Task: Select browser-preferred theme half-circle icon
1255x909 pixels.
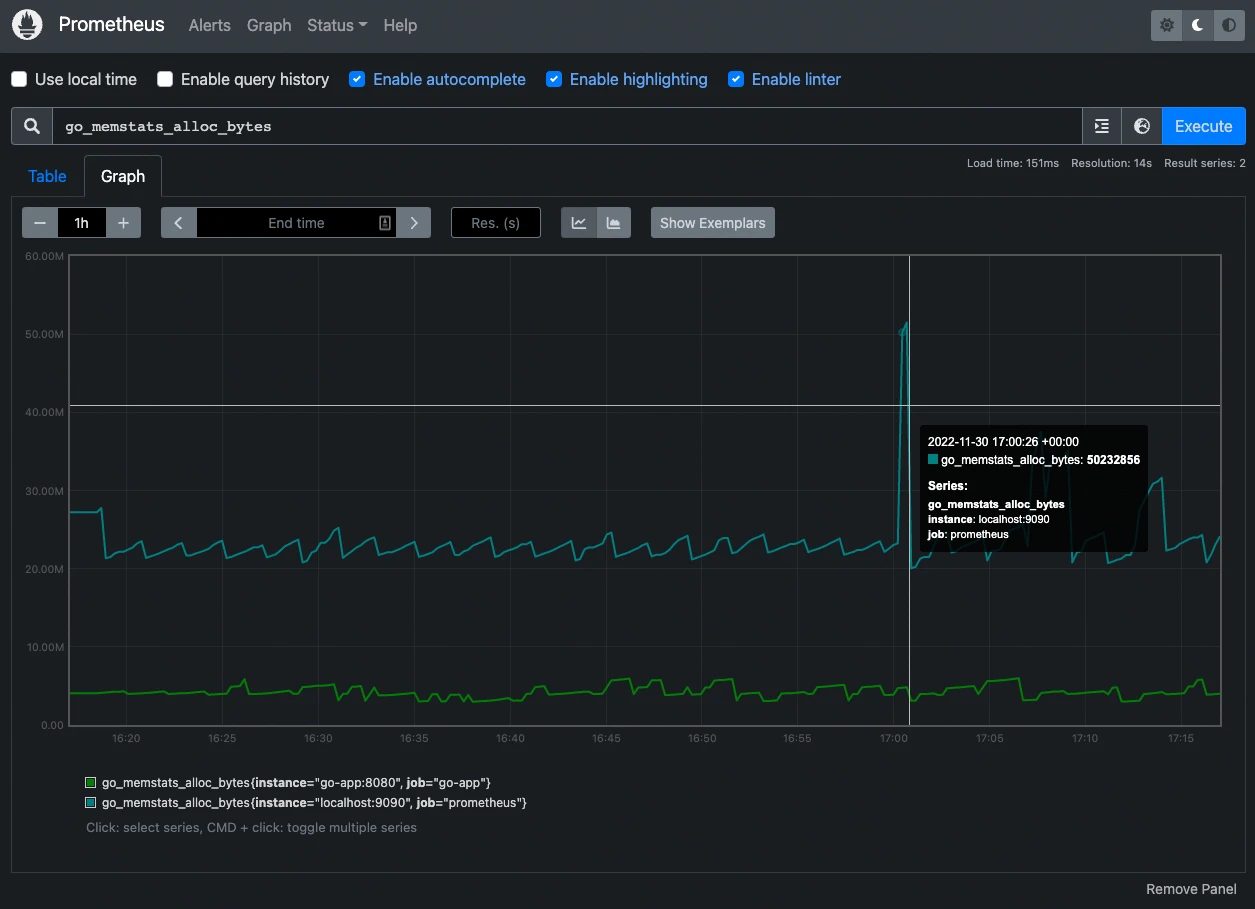Action: click(x=1229, y=26)
